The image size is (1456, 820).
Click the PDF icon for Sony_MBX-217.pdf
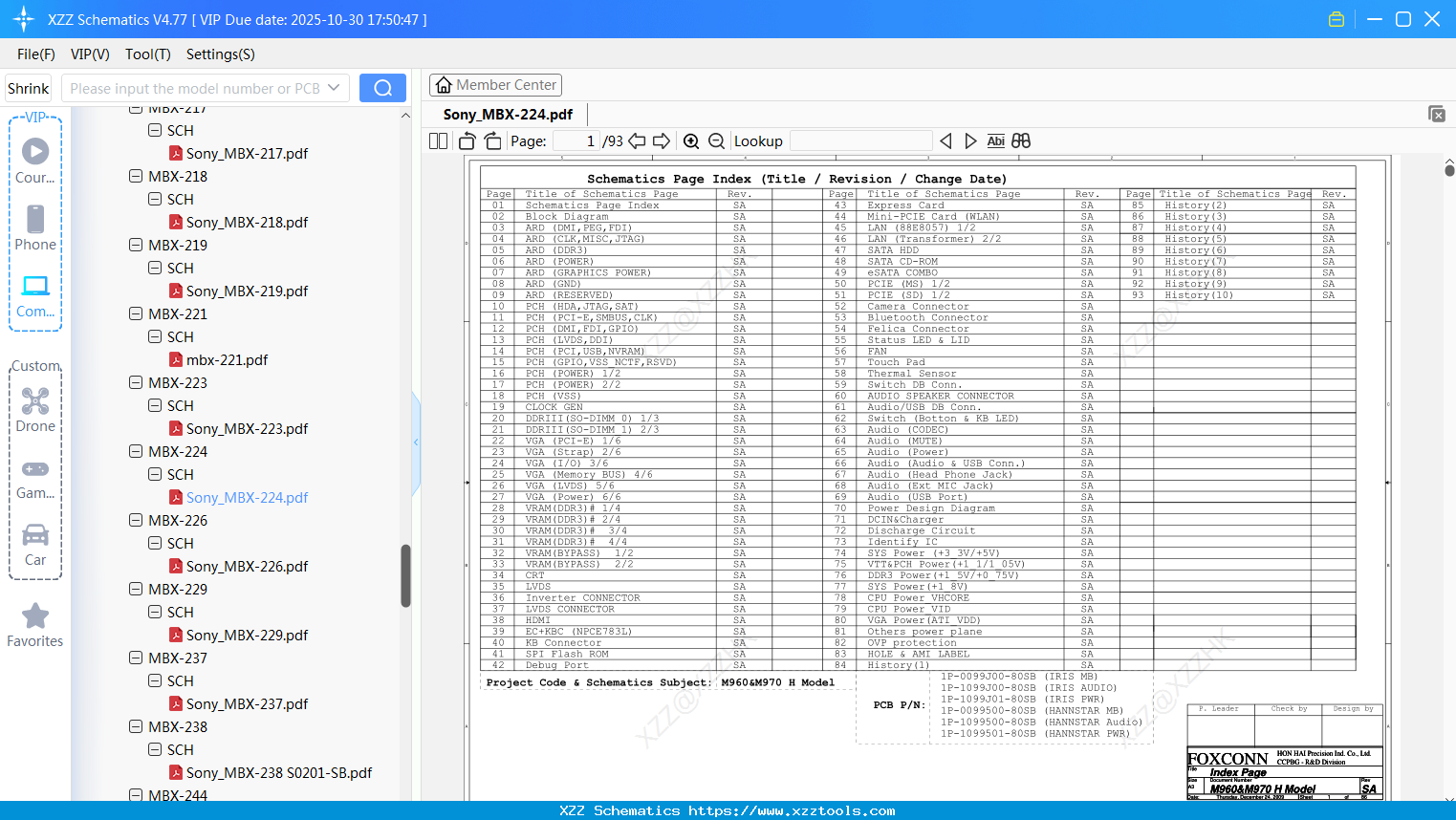(176, 153)
